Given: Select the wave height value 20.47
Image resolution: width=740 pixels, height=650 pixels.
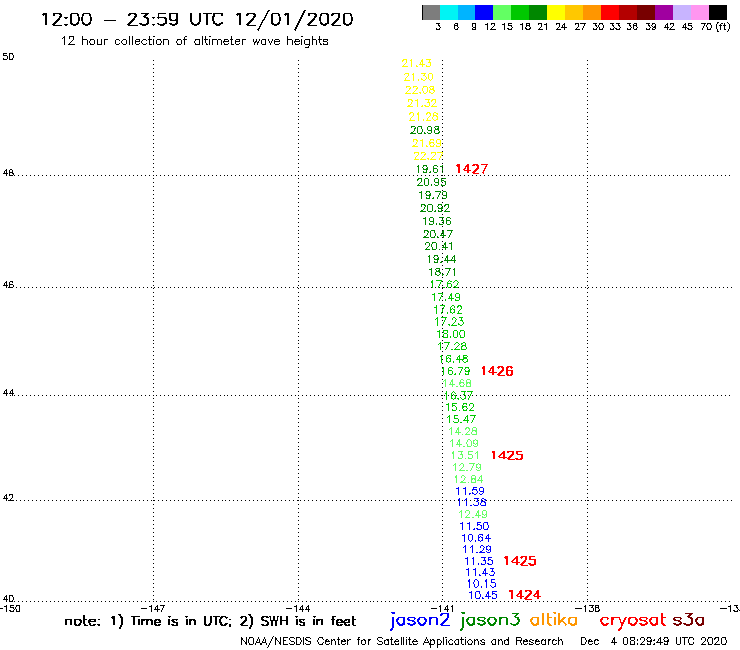Looking at the screenshot, I should (438, 234).
